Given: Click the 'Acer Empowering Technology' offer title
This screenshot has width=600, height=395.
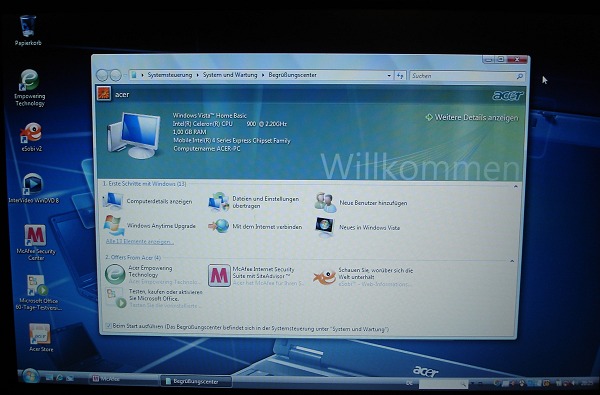Looking at the screenshot, I should [x=150, y=271].
